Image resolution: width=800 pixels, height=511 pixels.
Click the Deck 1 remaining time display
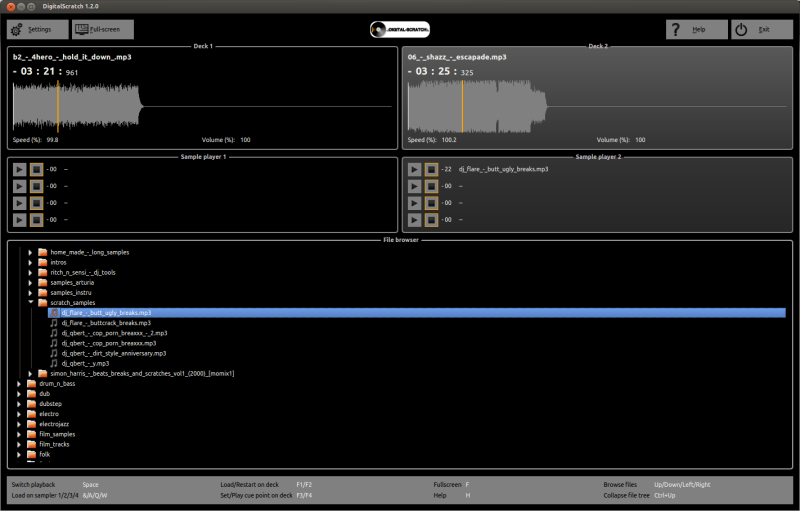pos(45,71)
